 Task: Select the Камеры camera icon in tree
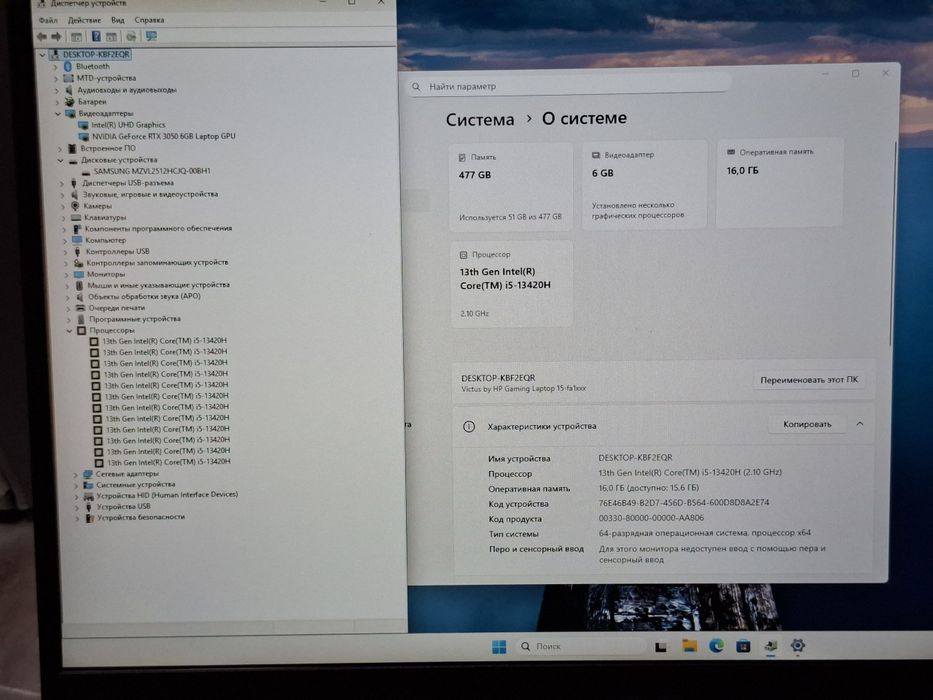75,206
